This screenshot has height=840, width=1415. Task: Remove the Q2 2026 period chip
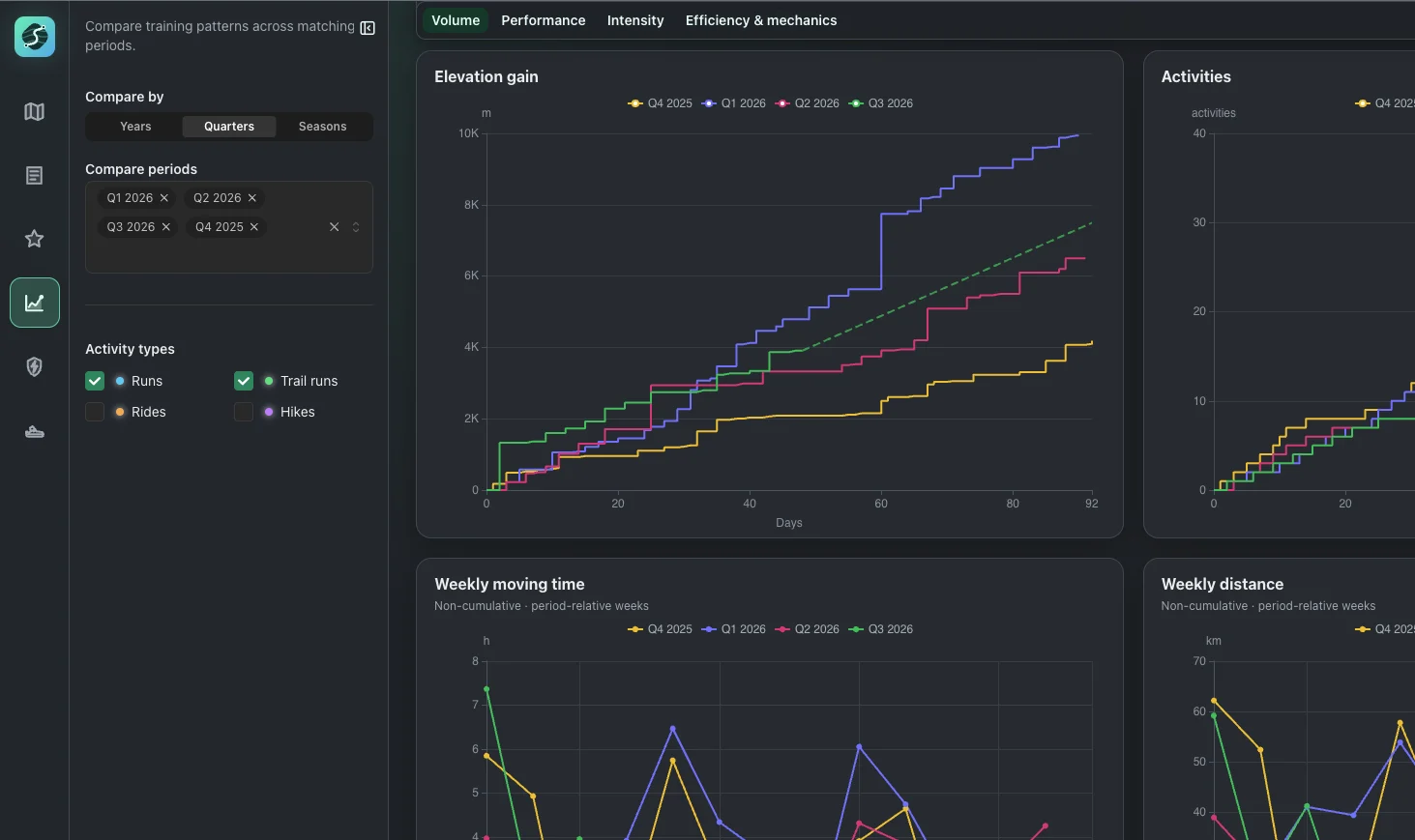coord(252,198)
